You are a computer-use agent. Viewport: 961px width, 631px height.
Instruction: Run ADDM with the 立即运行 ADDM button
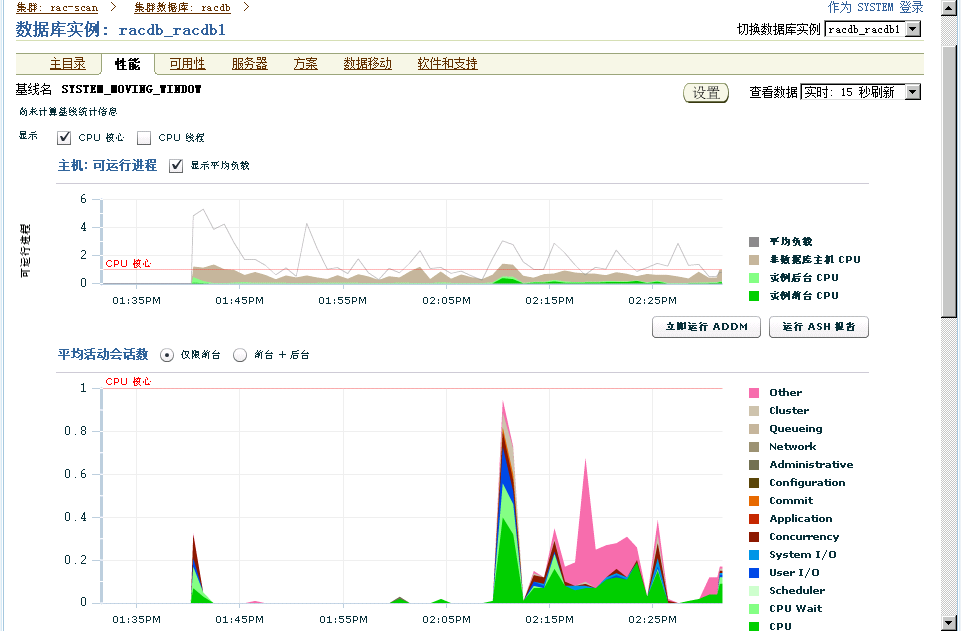pos(705,327)
